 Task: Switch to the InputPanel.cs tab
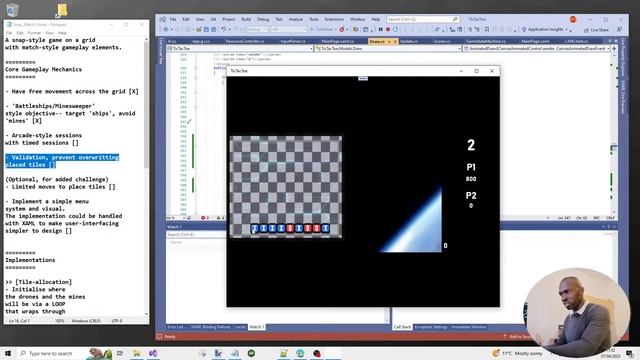point(293,41)
